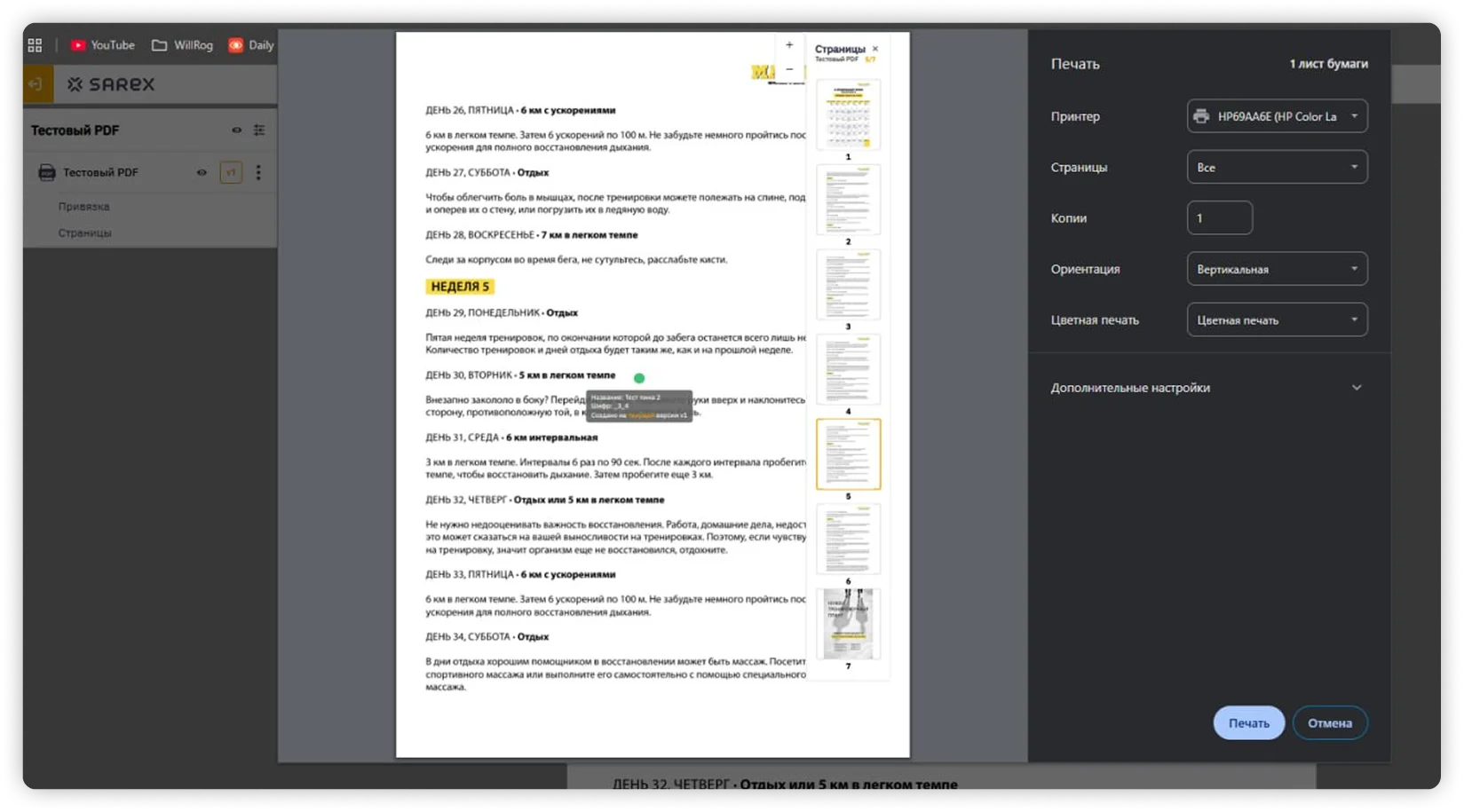This screenshot has width=1464, height=812.
Task: Click the yellow НЕДЕЛЯ 5 heading
Action: tap(460, 287)
